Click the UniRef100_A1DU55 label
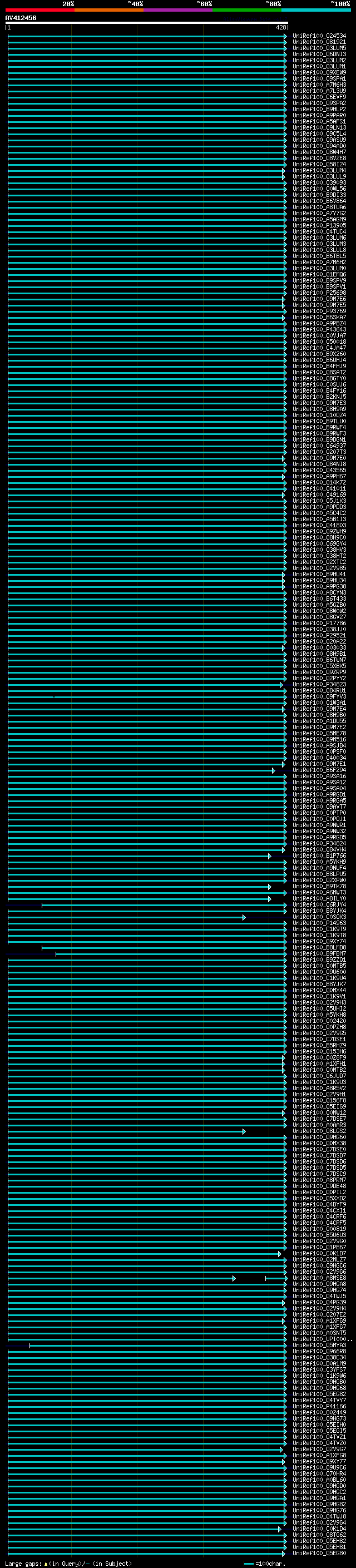356x1568 pixels. (x=319, y=721)
